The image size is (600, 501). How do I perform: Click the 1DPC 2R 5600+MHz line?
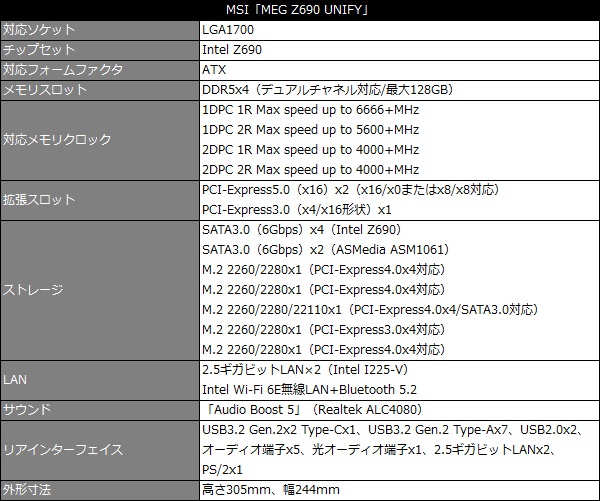(310, 130)
